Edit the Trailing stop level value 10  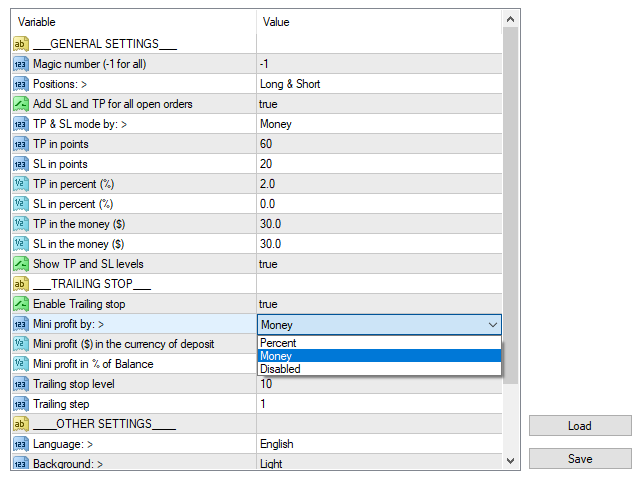pyautogui.click(x=379, y=384)
